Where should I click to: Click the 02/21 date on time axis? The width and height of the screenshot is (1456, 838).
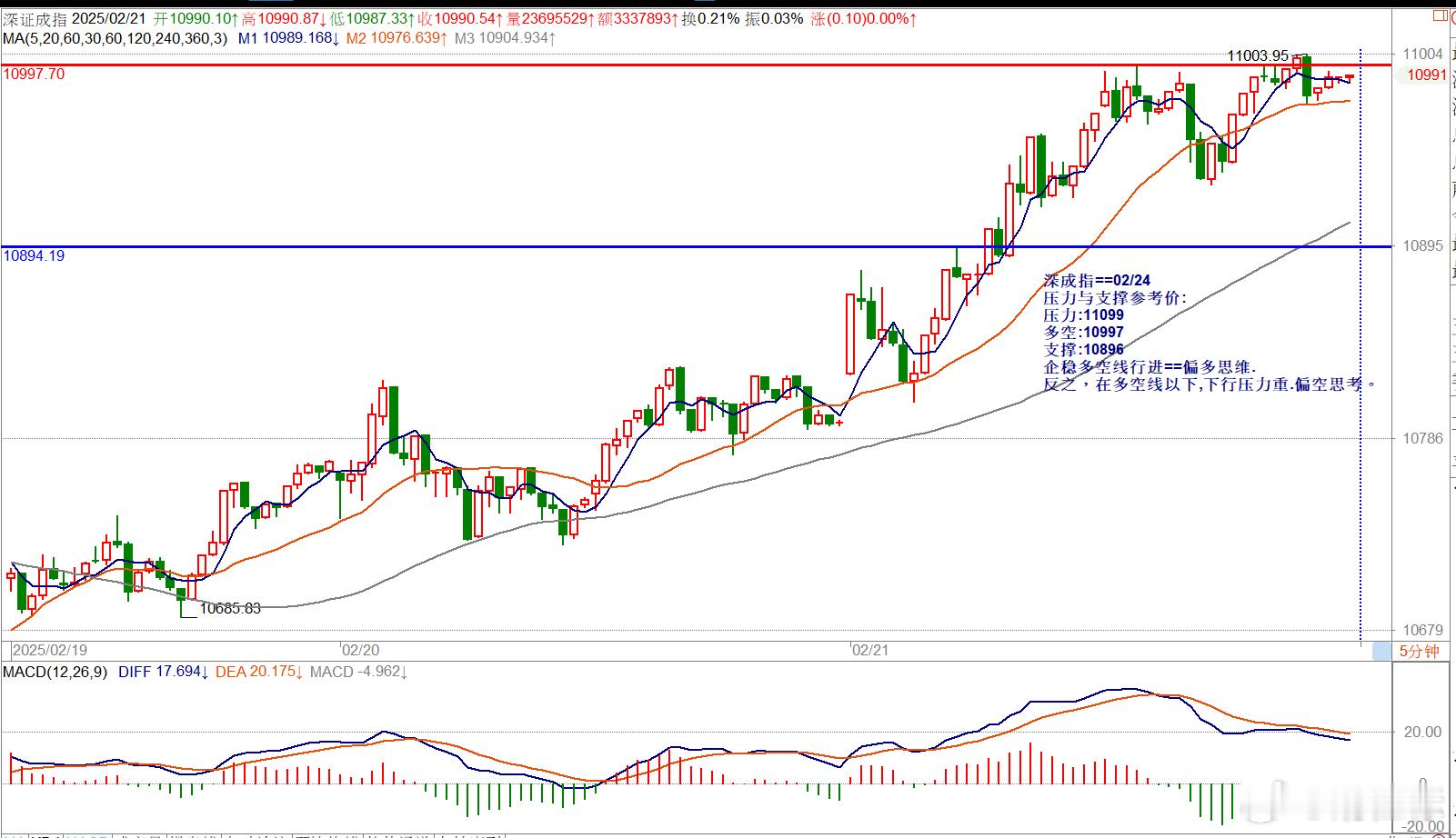[869, 651]
